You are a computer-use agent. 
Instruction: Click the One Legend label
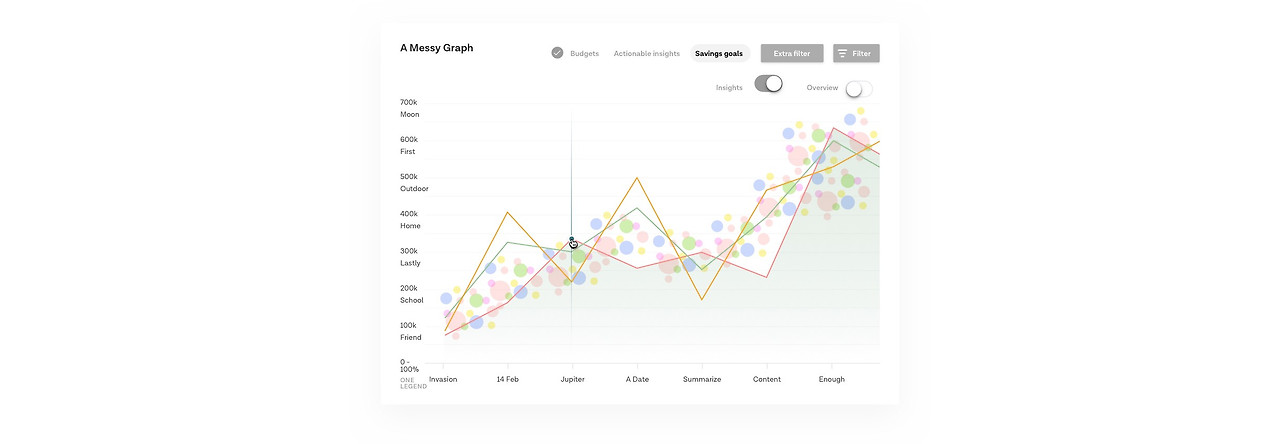click(413, 383)
